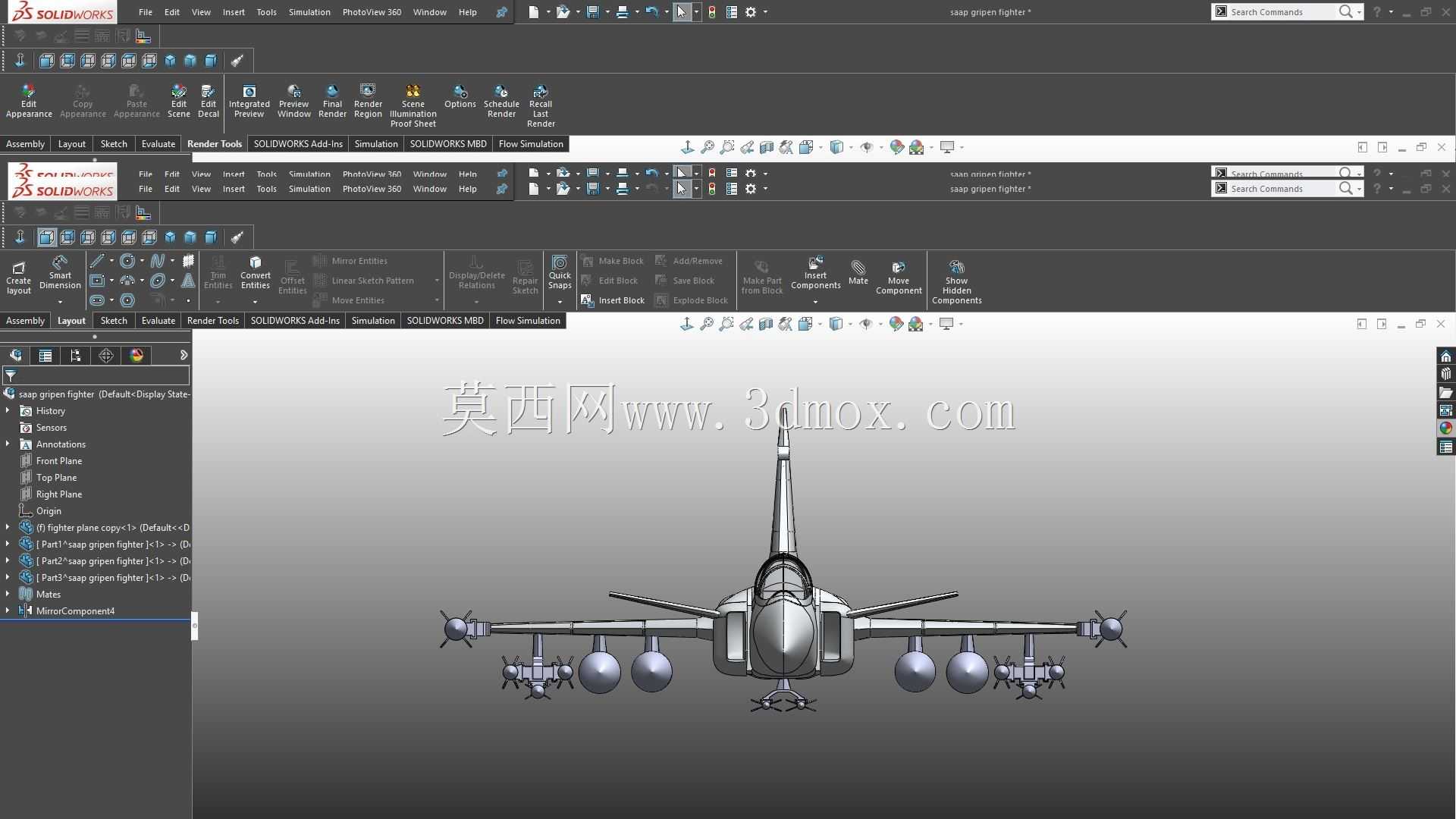The height and width of the screenshot is (819, 1456).
Task: Click Schedule Render
Action: 501,102
